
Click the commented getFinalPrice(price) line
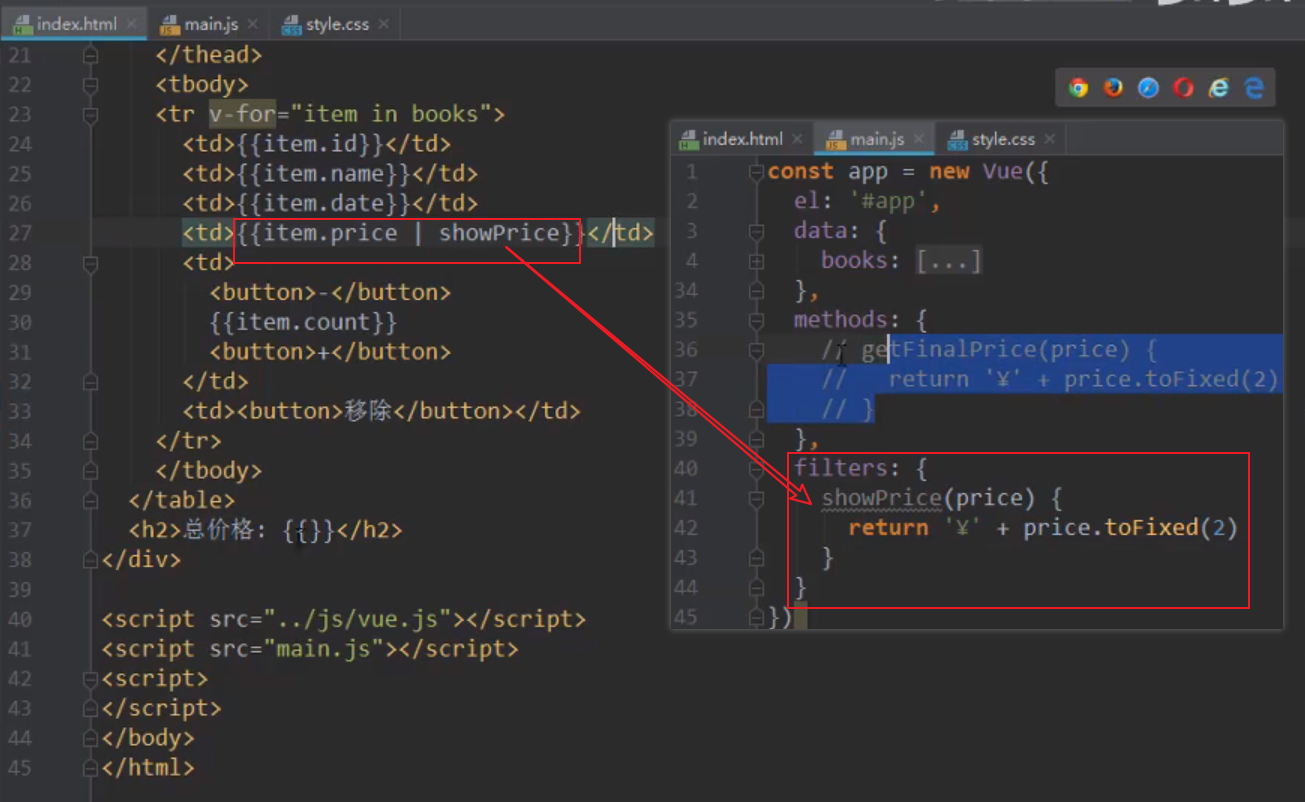[989, 350]
